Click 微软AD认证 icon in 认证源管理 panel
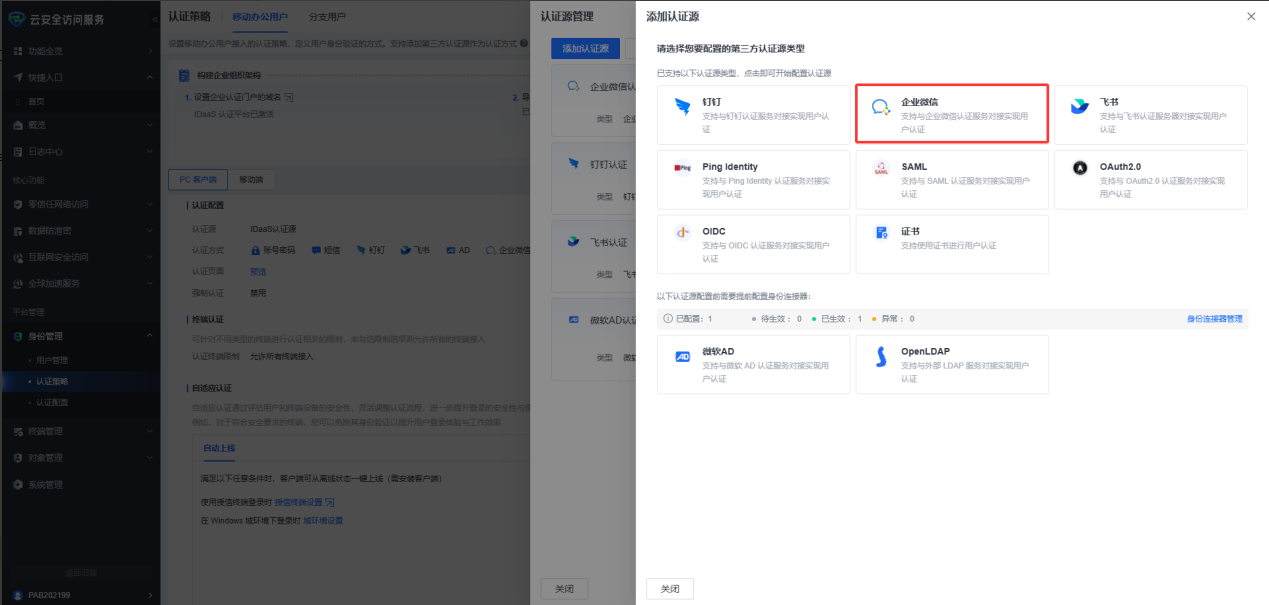This screenshot has width=1269, height=605. click(x=574, y=320)
